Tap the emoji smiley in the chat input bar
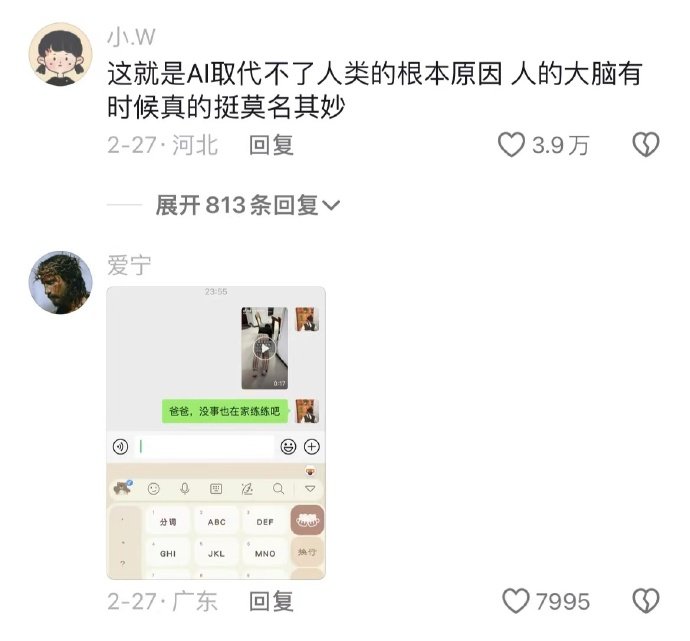The image size is (690, 641). [x=288, y=447]
